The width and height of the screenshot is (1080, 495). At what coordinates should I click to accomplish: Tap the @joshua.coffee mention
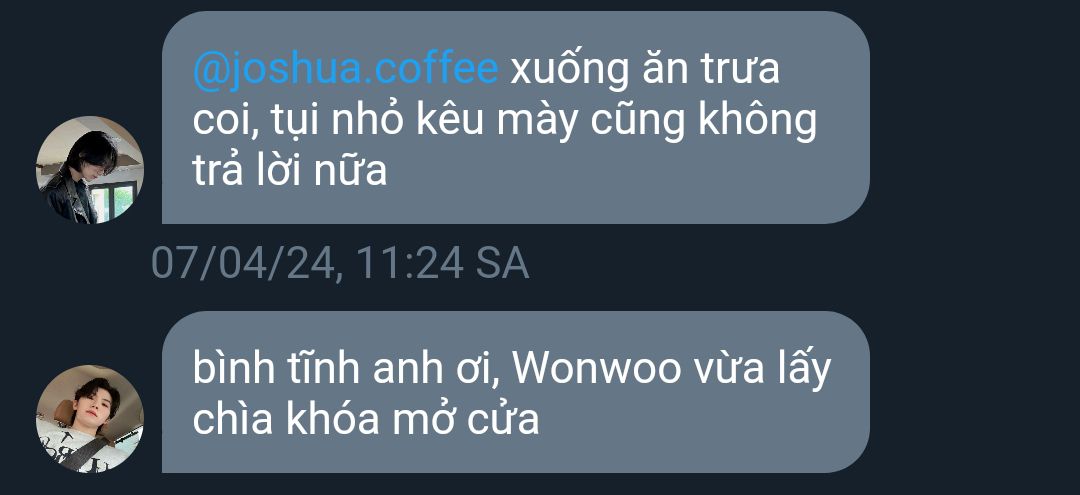tap(345, 70)
